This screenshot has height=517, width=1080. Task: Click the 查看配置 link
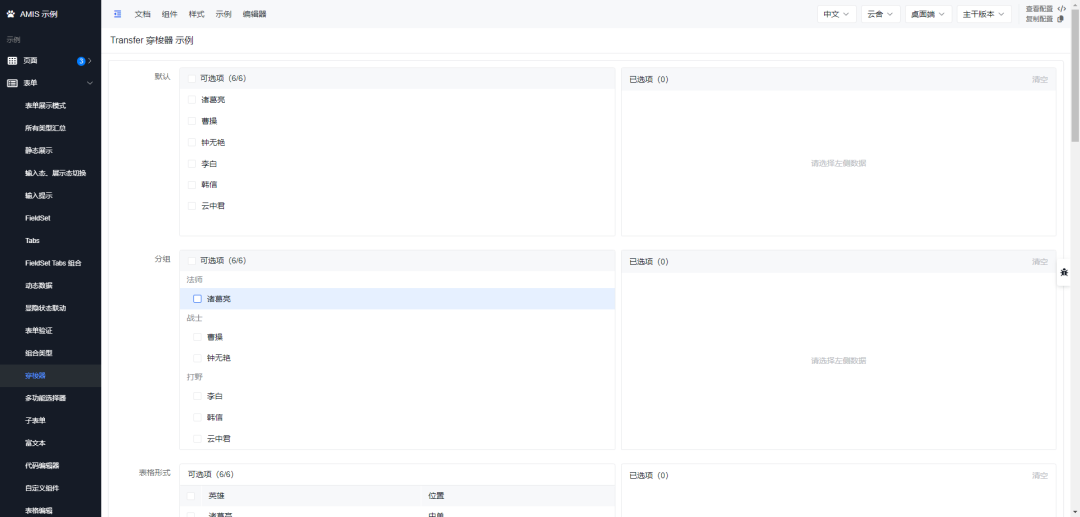pos(1039,9)
